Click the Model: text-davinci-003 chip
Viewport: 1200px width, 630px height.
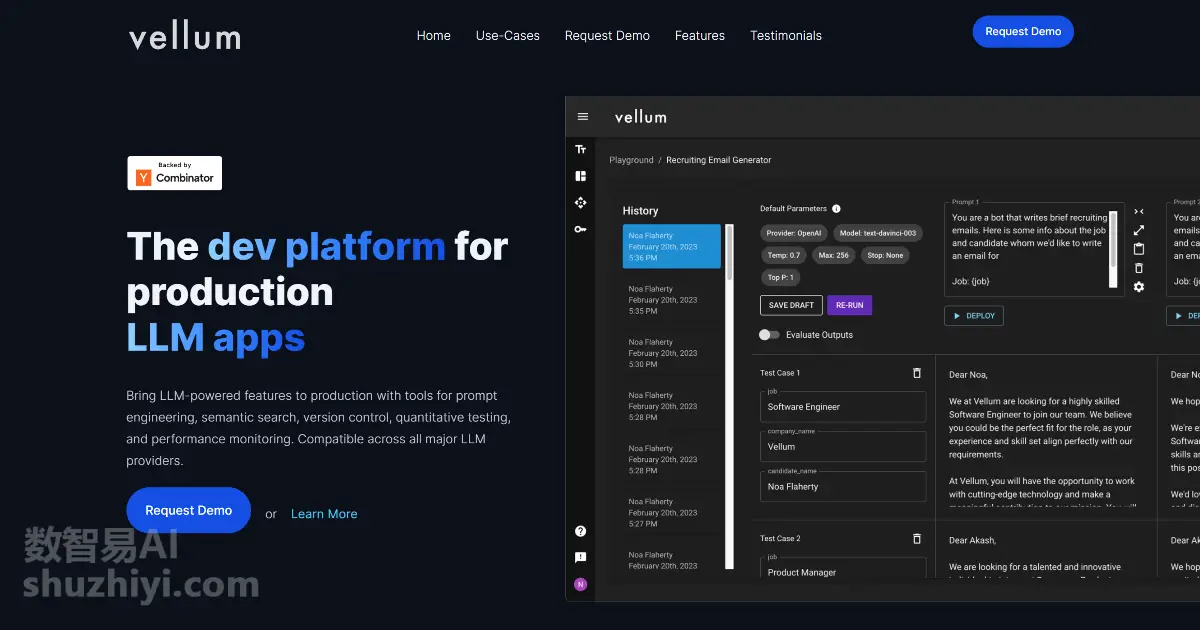click(878, 233)
